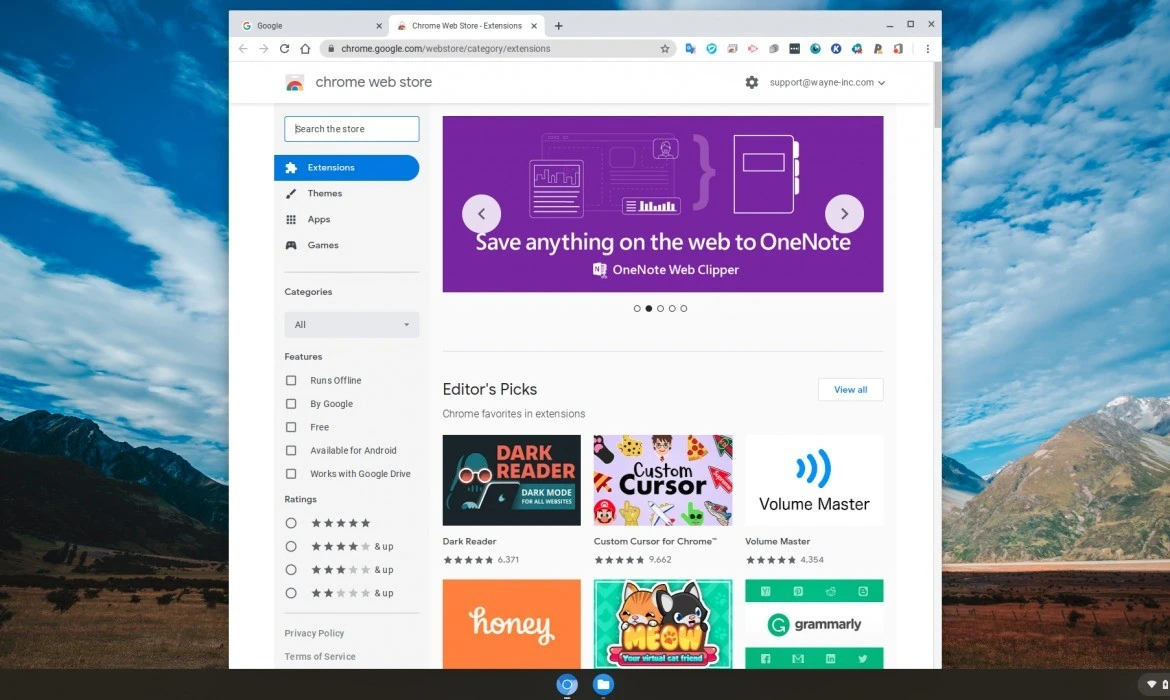This screenshot has height=700, width=1170.
Task: Launch Chrome from the shelf
Action: pos(567,684)
